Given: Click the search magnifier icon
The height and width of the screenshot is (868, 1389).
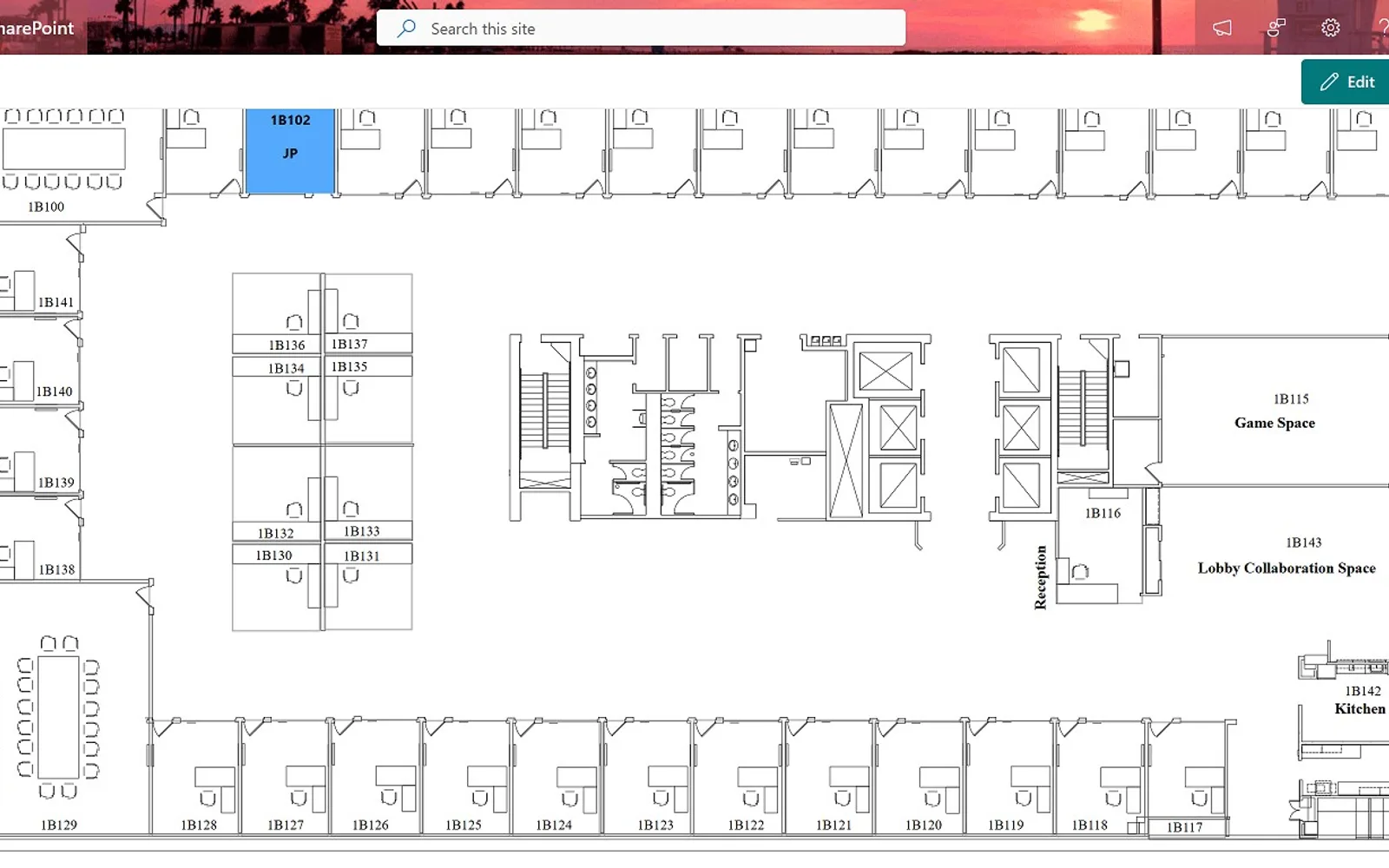Looking at the screenshot, I should 406,29.
